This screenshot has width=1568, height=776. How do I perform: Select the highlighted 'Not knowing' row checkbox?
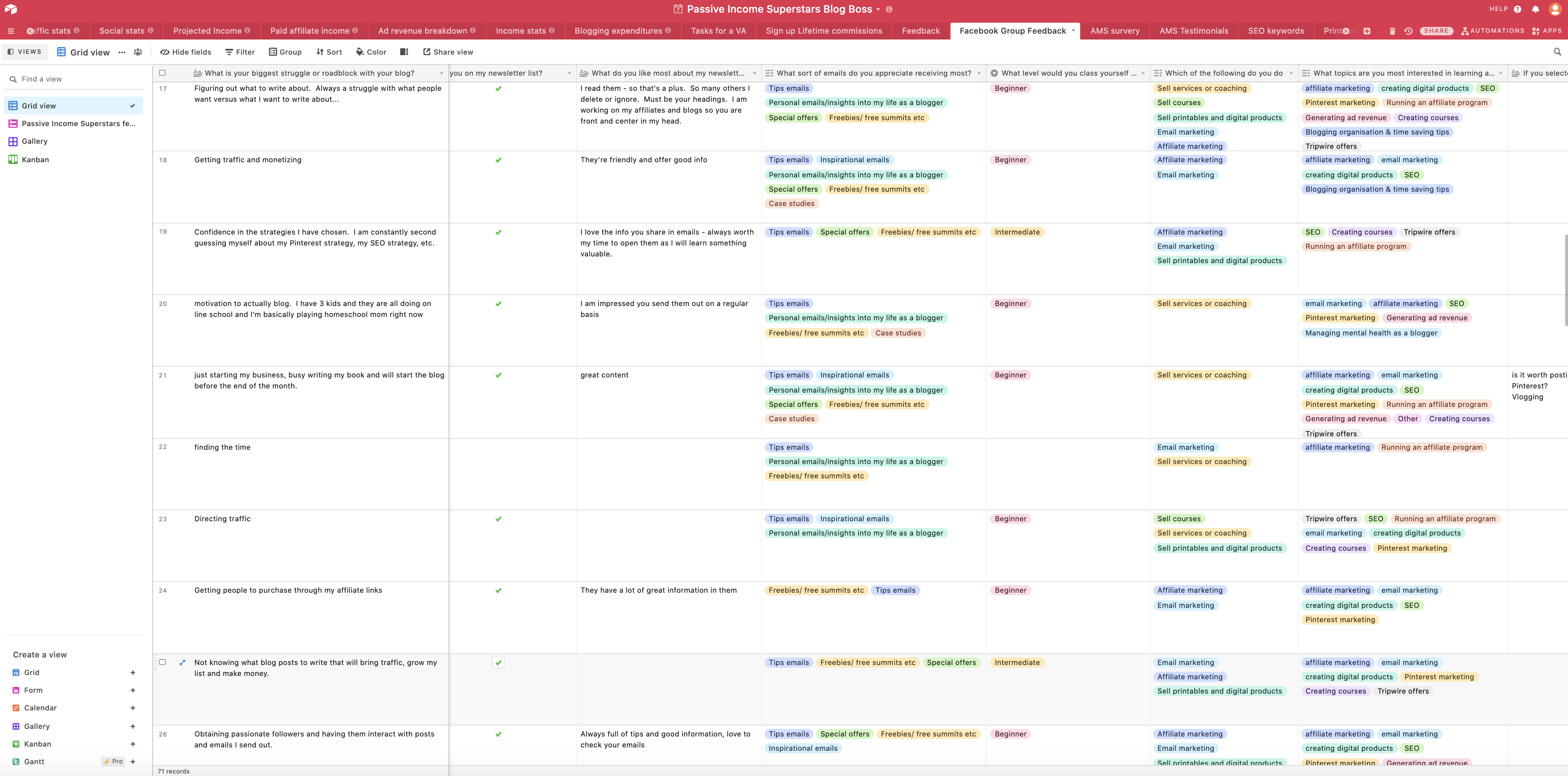[162, 662]
